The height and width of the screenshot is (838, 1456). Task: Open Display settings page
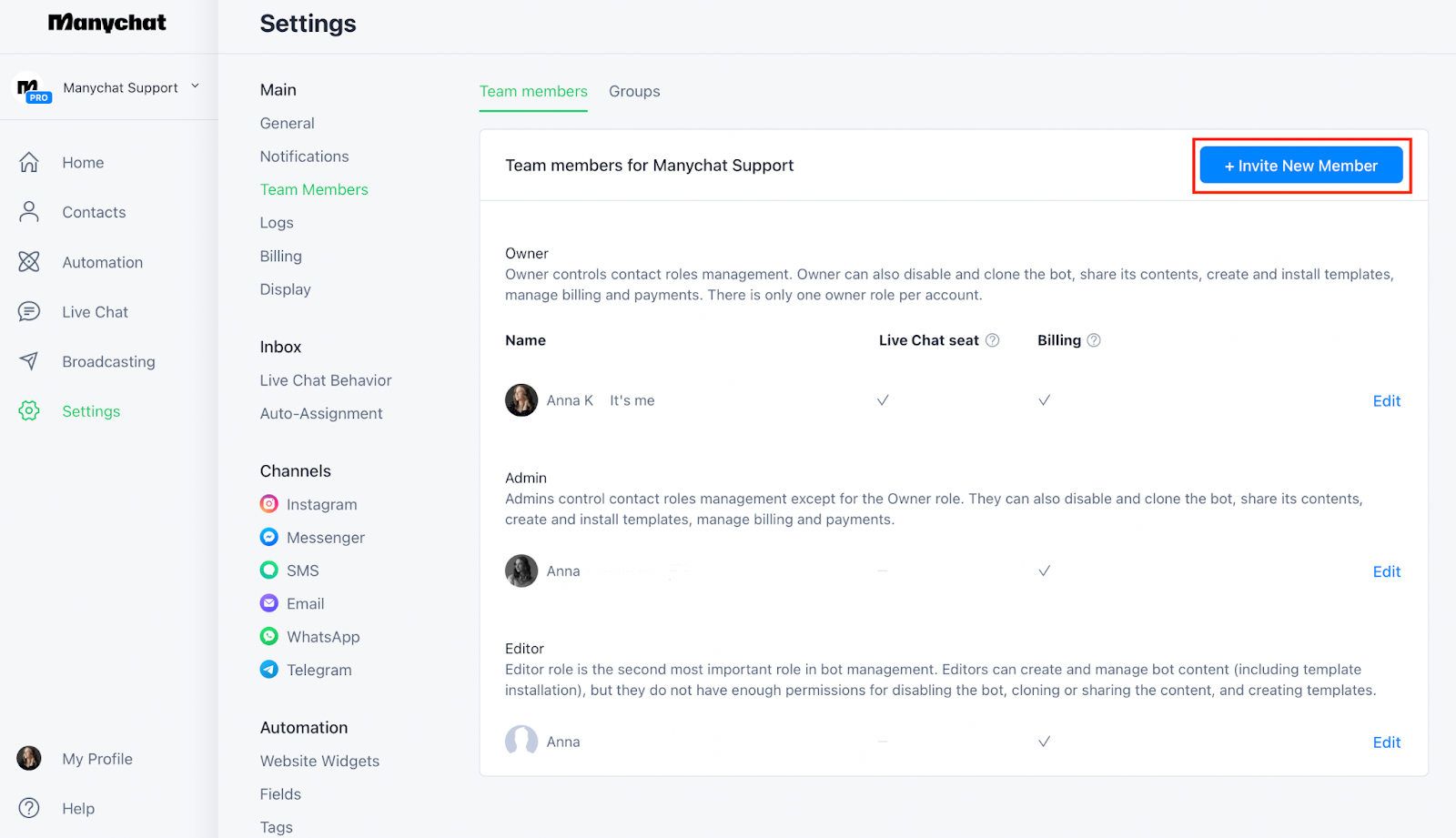[x=285, y=289]
